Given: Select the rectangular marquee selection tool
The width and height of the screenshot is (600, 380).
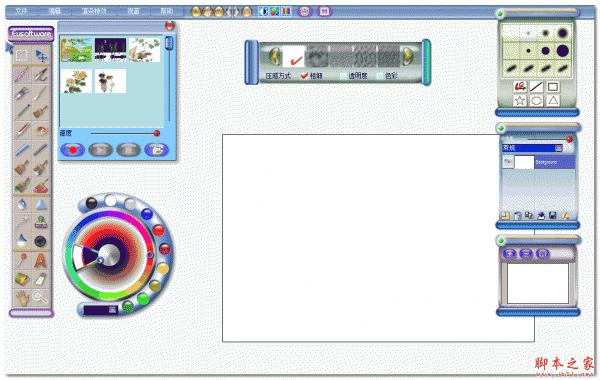Looking at the screenshot, I should click(x=22, y=56).
